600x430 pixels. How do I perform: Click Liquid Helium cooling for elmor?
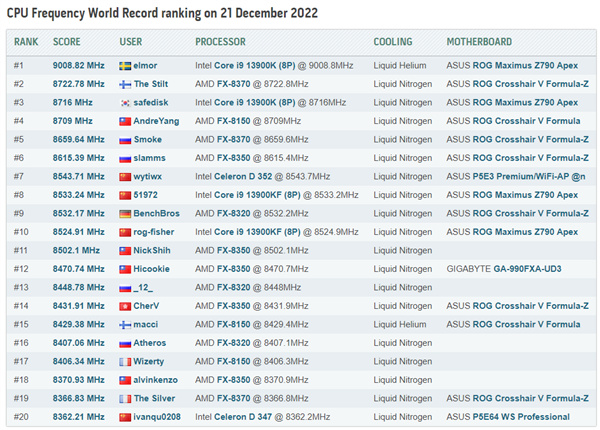(400, 65)
